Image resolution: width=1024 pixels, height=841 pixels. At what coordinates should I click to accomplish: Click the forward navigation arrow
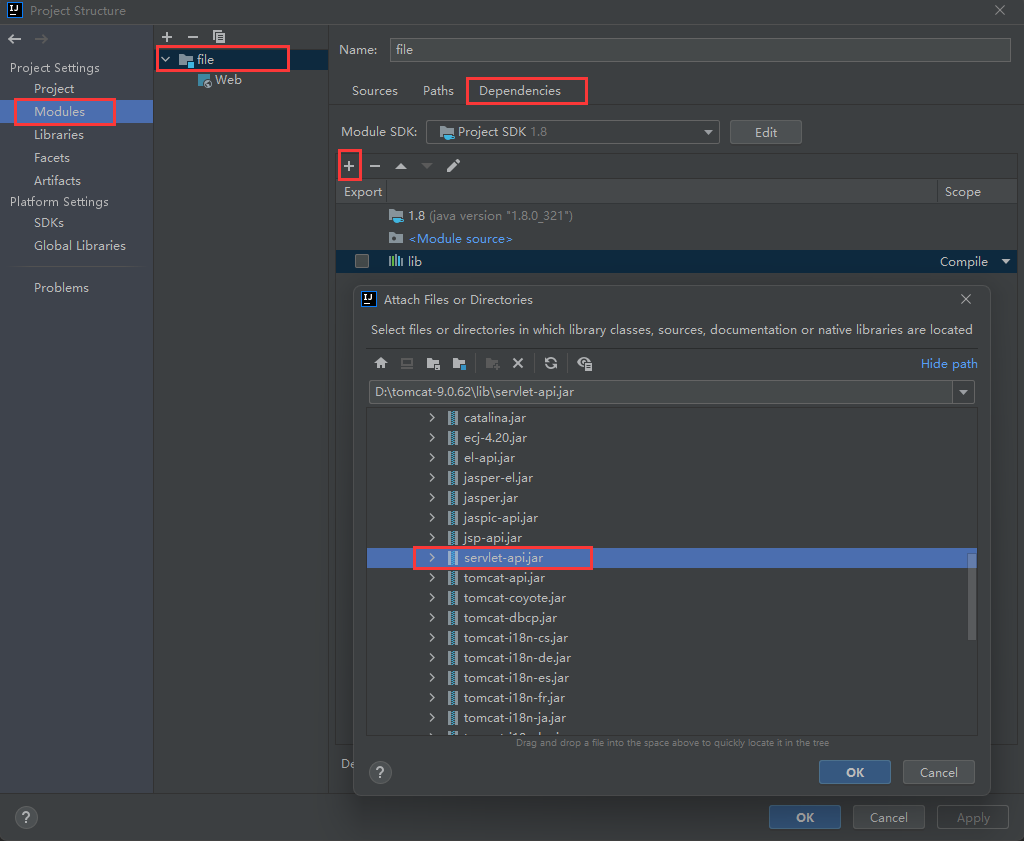point(41,39)
